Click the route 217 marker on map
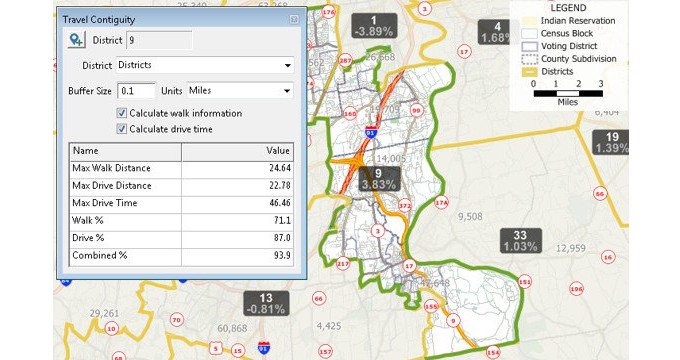This screenshot has width=680, height=360. 343,264
